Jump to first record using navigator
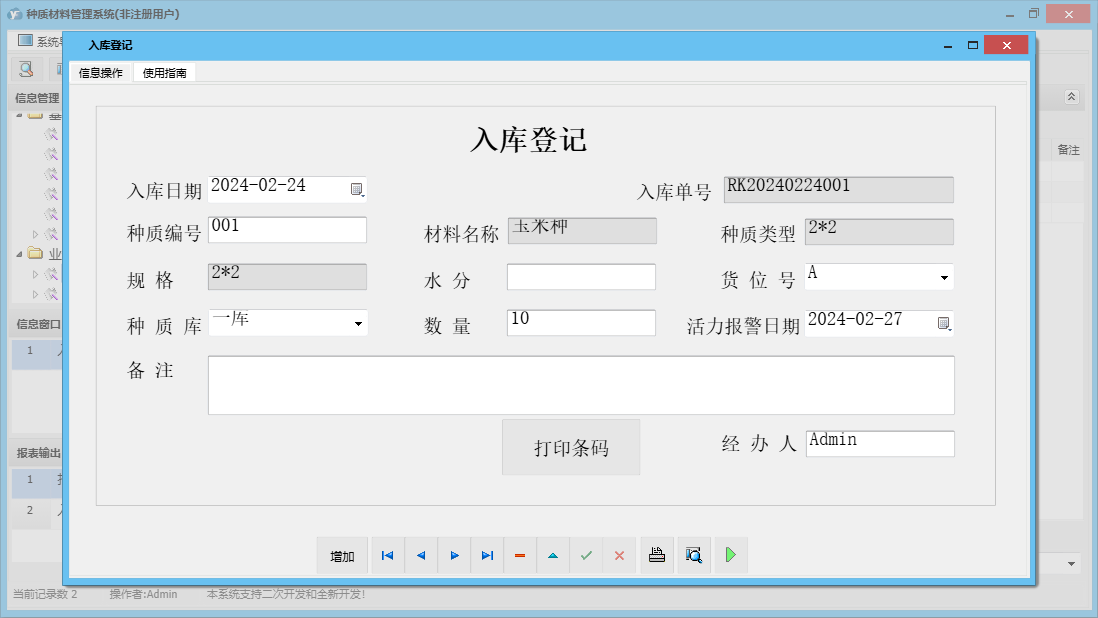Image resolution: width=1098 pixels, height=618 pixels. pos(387,555)
